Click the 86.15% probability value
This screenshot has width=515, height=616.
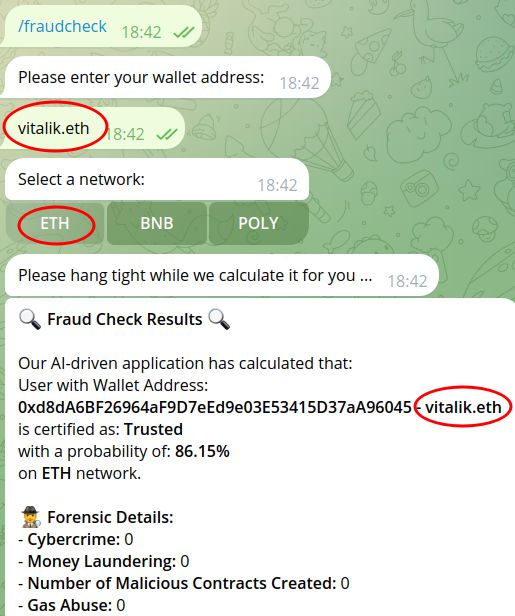click(202, 451)
